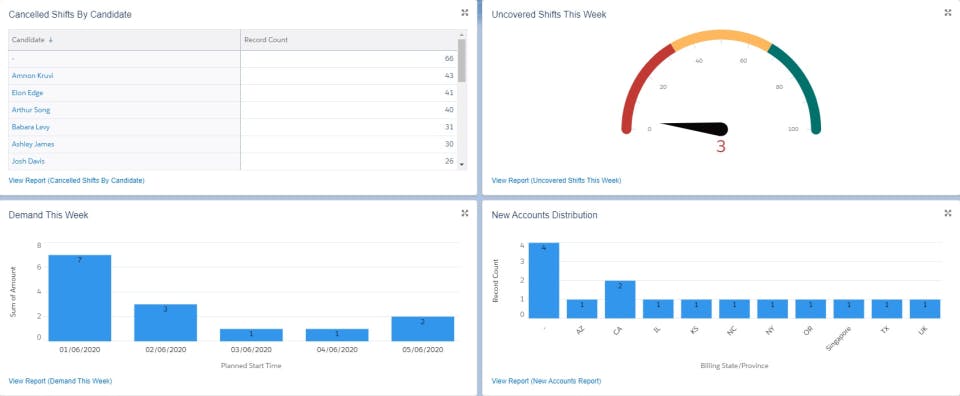The image size is (960, 396).
Task: Click the CA bar in New Accounts chart
Action: click(620, 299)
